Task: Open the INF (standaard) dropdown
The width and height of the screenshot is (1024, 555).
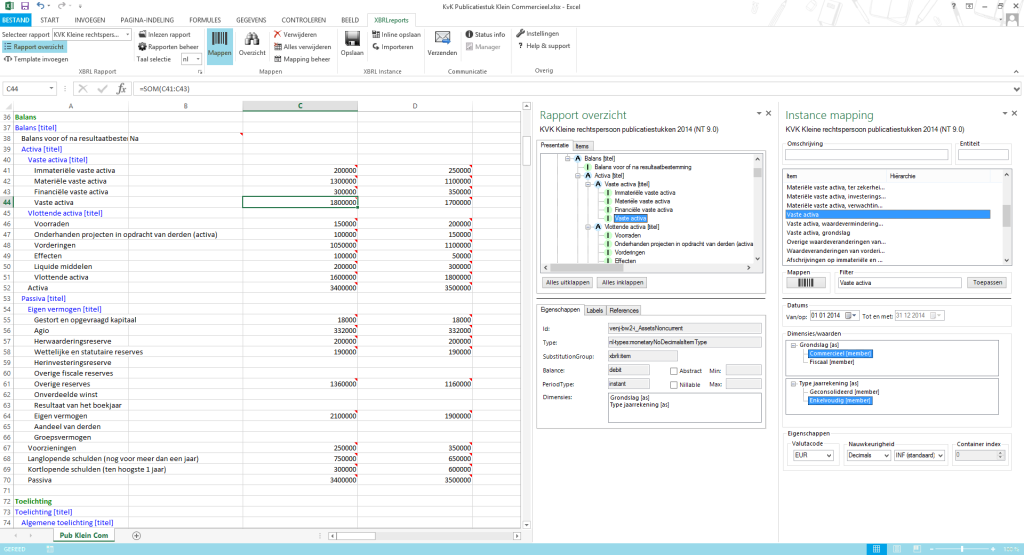Action: point(940,456)
